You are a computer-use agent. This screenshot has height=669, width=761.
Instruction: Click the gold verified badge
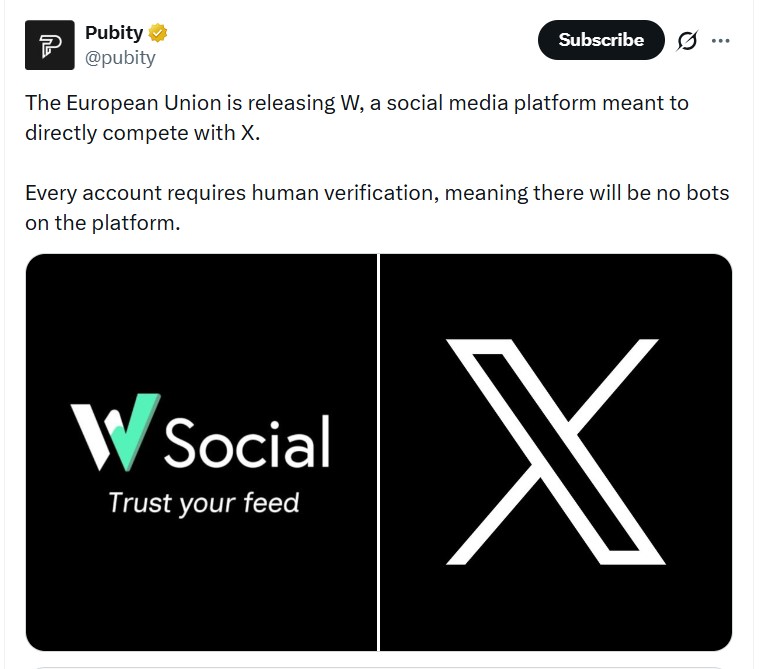coord(158,33)
